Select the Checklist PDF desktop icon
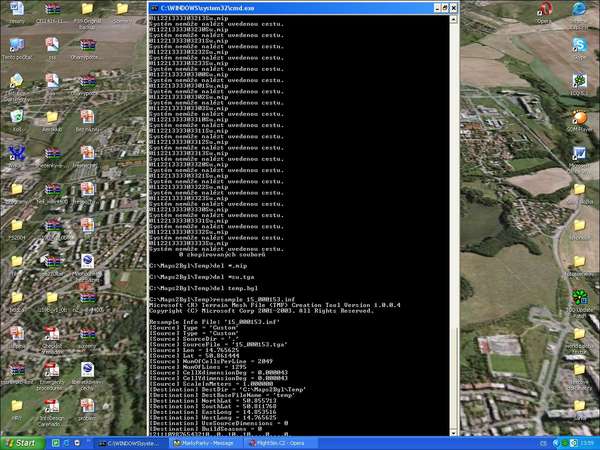600x450 pixels. tap(52, 339)
